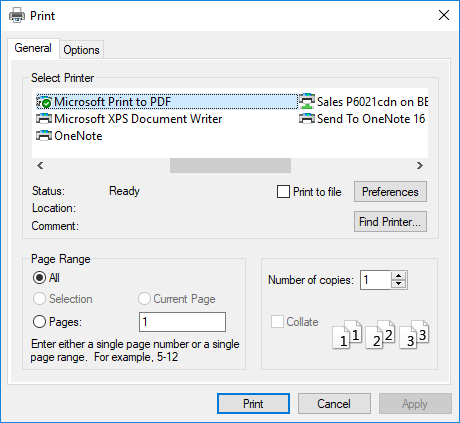Select the All page range radio button

[x=39, y=278]
